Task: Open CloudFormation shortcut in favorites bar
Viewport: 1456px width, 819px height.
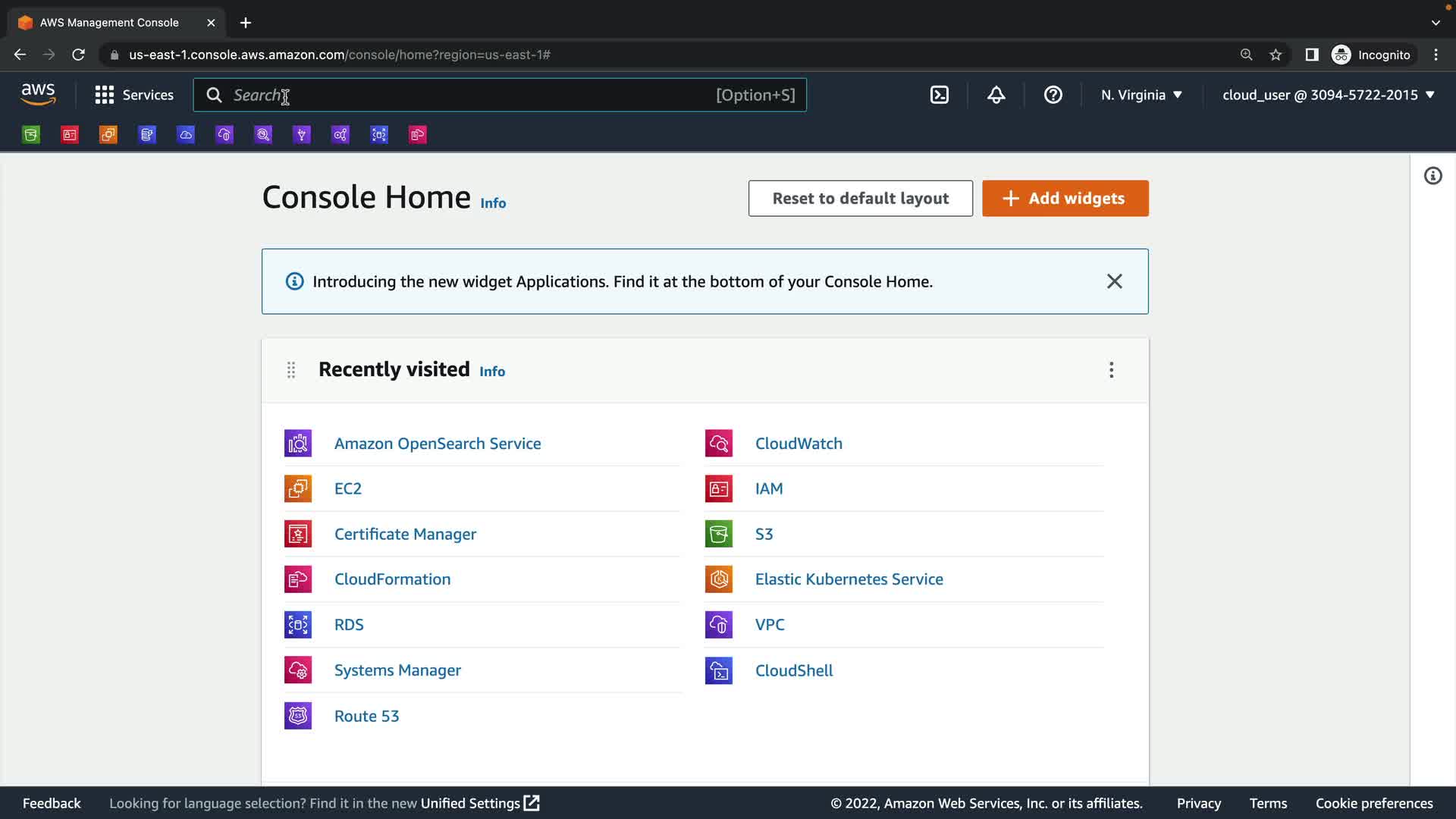Action: (x=418, y=135)
